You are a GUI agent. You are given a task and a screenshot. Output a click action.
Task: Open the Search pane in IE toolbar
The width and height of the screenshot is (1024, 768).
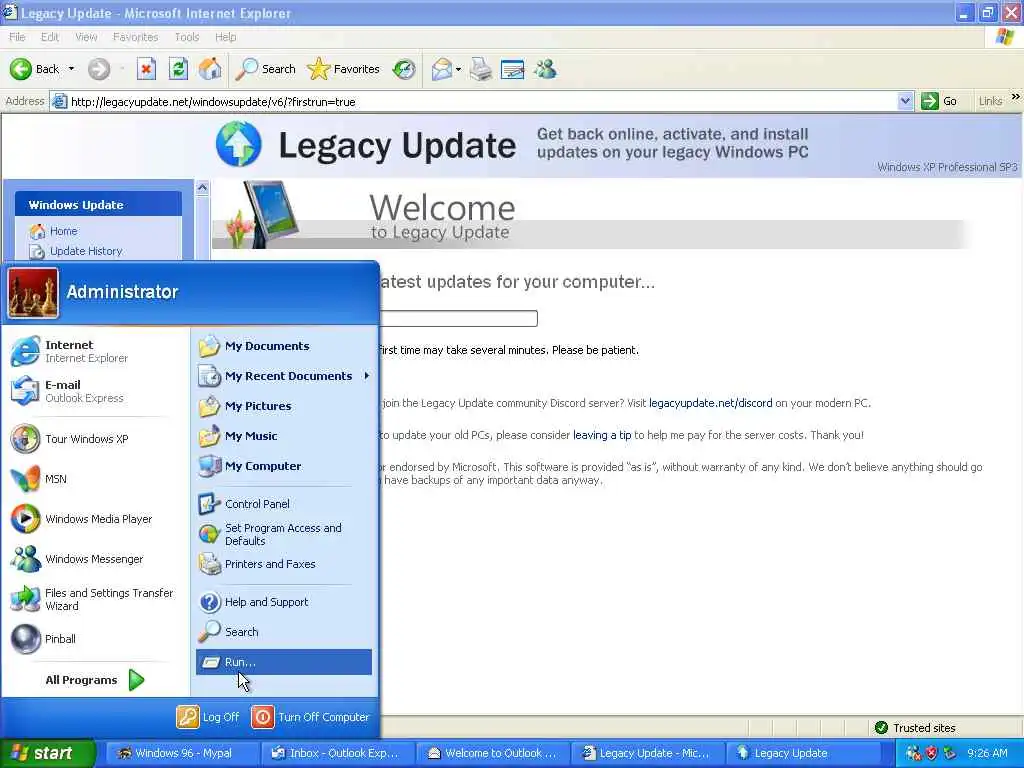(x=265, y=69)
